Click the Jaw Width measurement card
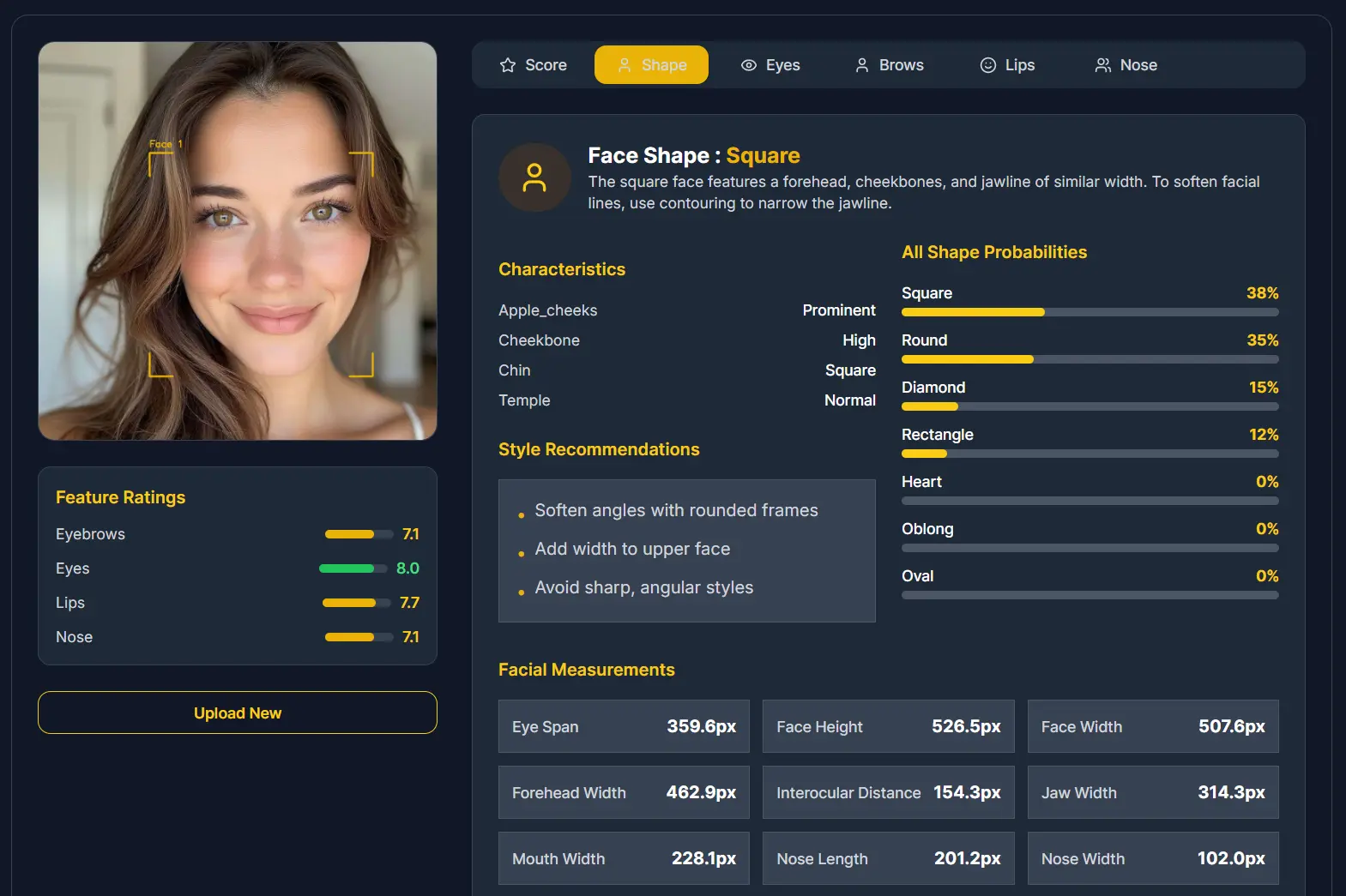The image size is (1346, 896). (1153, 792)
